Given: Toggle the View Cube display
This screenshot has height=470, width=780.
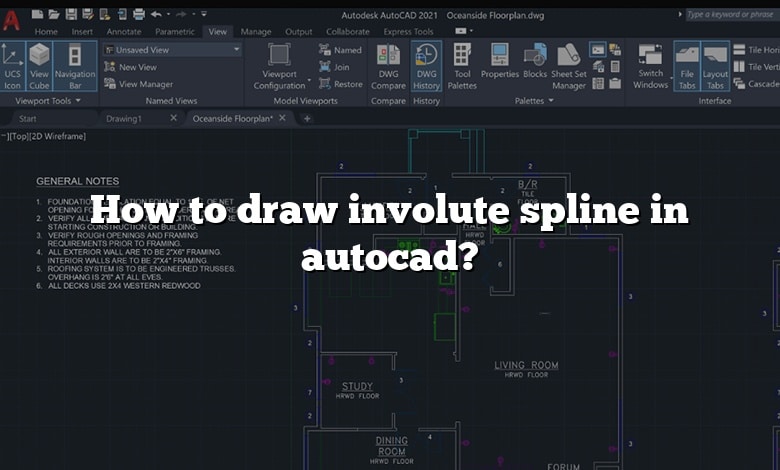Looking at the screenshot, I should pyautogui.click(x=39, y=66).
